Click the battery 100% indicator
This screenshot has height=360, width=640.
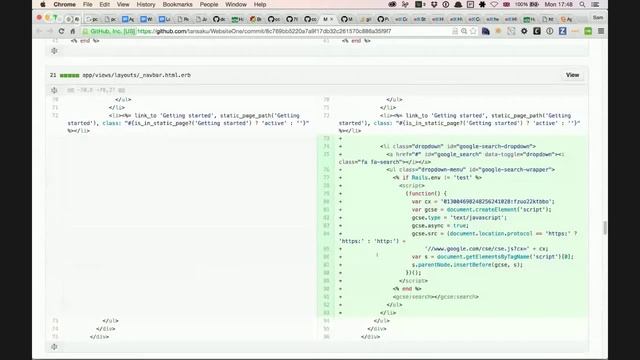tap(527, 4)
